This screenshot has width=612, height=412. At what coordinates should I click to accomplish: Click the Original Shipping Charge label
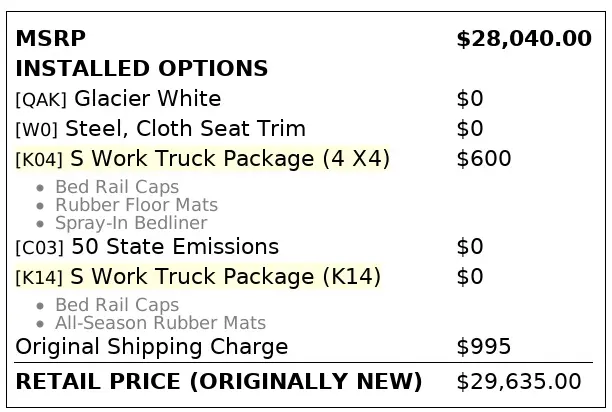tap(152, 347)
